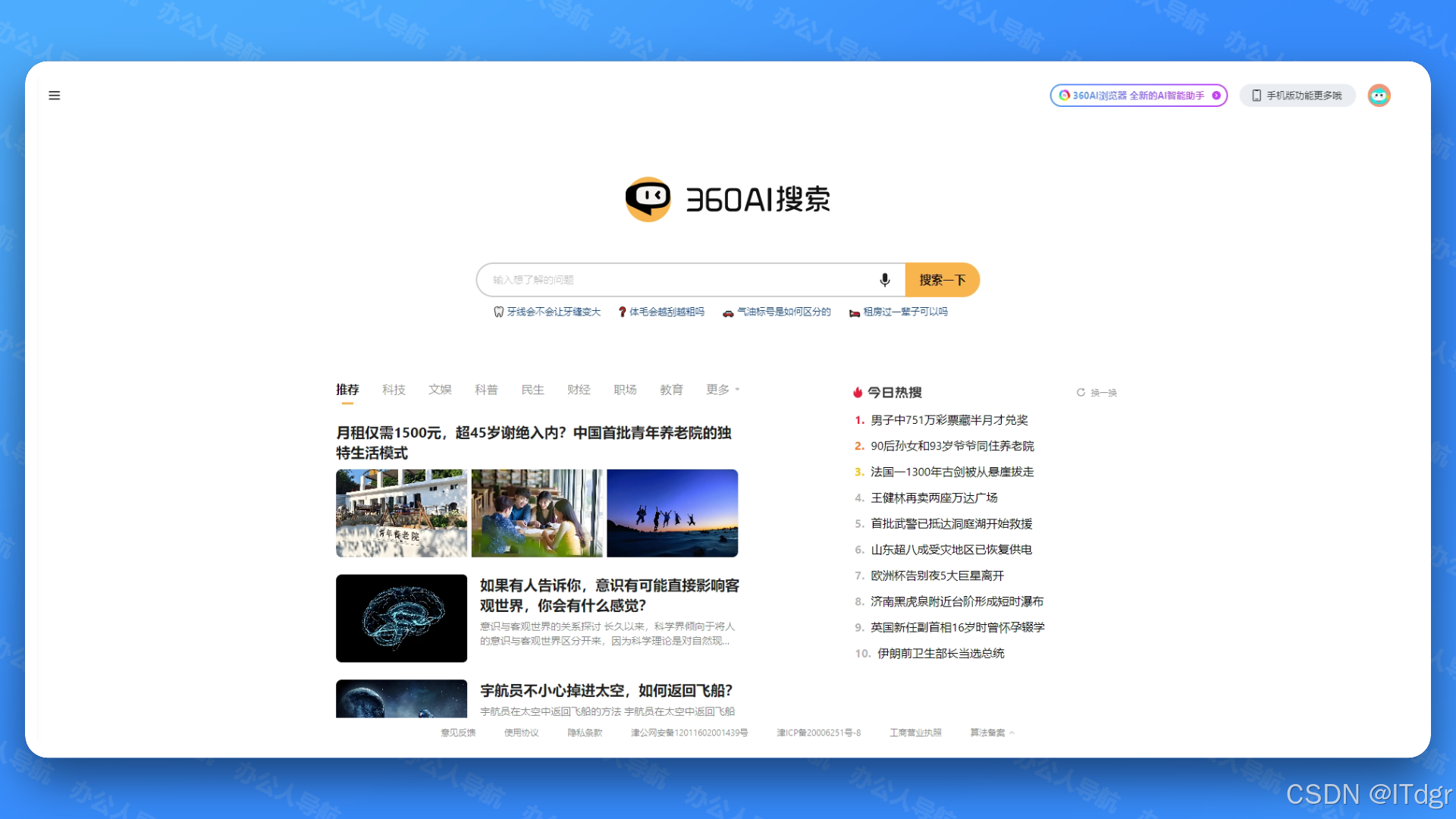Click the people-at-table thumbnail image
The width and height of the screenshot is (1456, 819).
coord(537,513)
